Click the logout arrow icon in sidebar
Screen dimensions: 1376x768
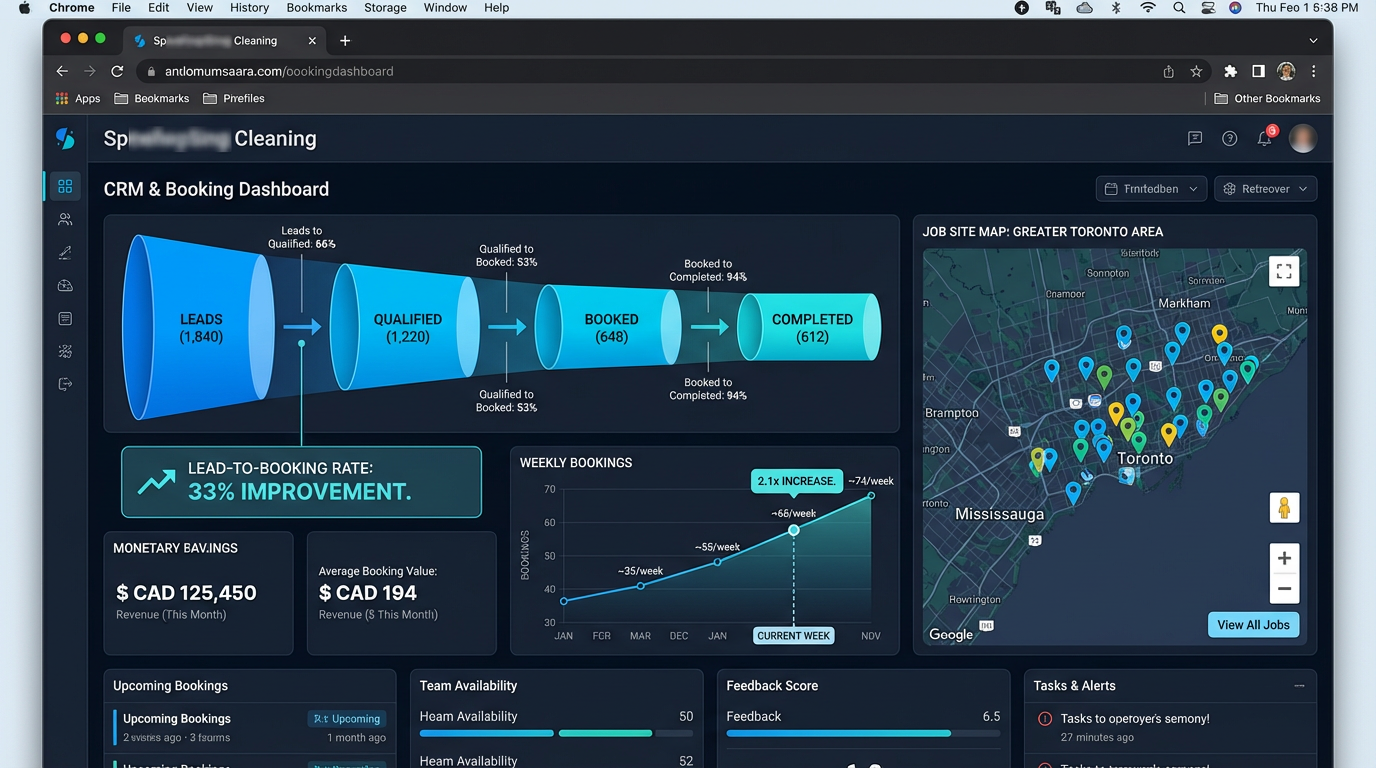click(65, 384)
